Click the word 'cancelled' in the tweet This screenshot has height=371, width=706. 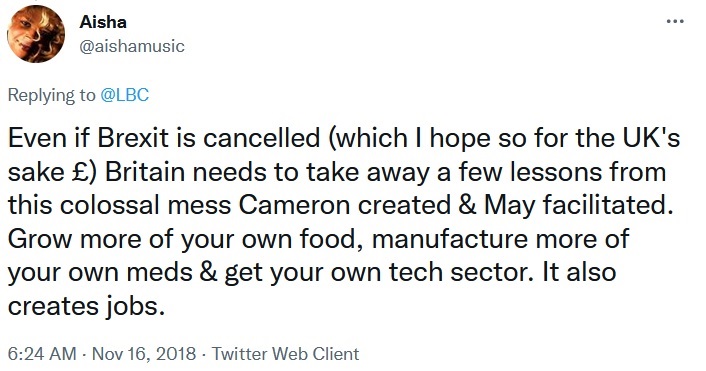coord(261,138)
